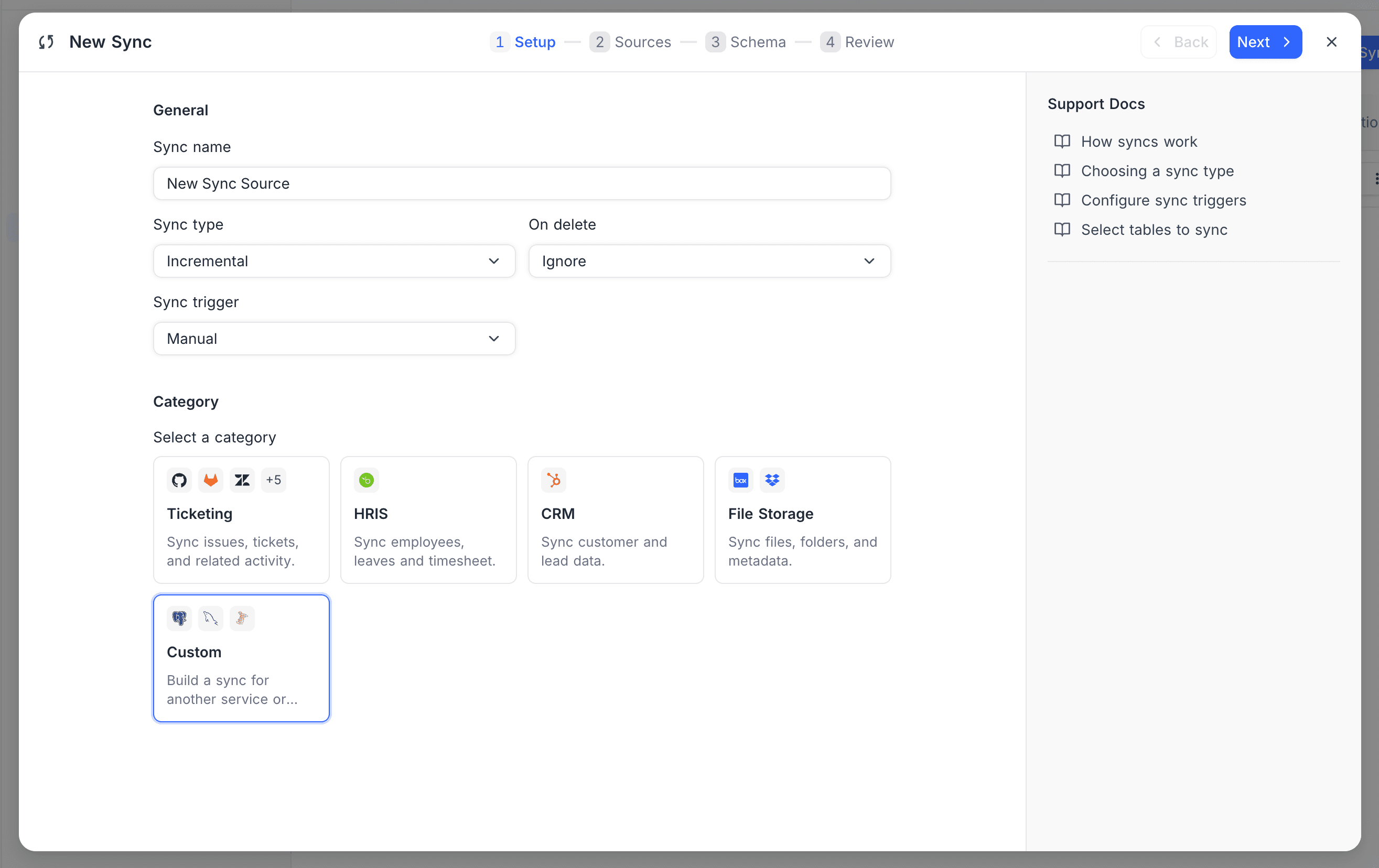Jump to the Sources step
1379x868 pixels.
[x=630, y=42]
